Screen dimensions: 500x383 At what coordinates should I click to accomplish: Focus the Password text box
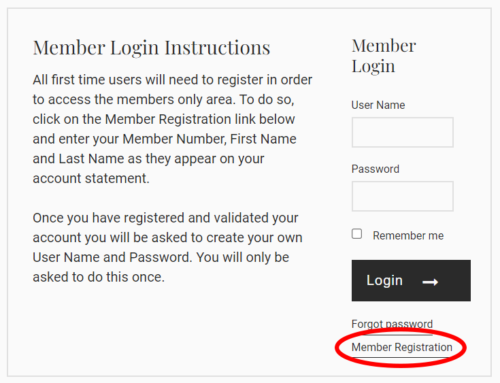pos(402,196)
